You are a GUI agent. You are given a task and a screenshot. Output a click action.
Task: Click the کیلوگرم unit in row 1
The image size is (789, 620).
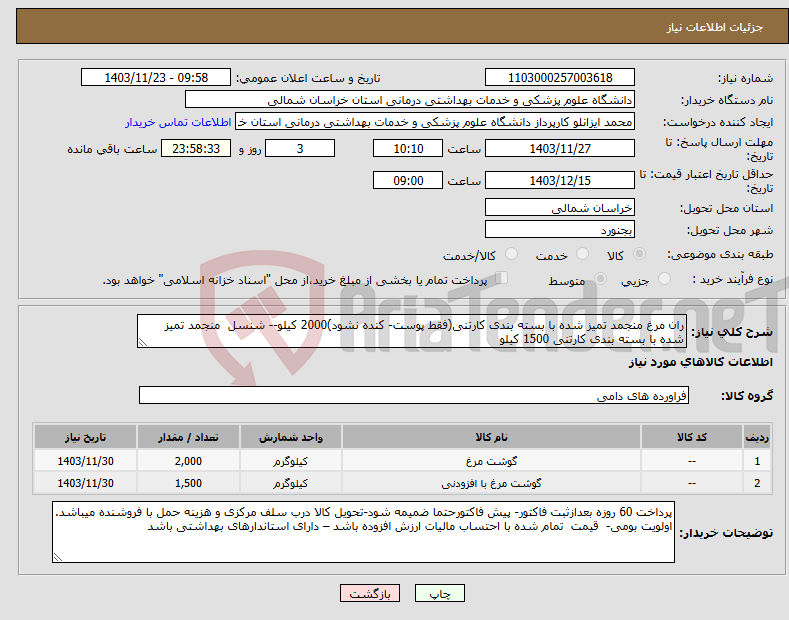click(291, 460)
